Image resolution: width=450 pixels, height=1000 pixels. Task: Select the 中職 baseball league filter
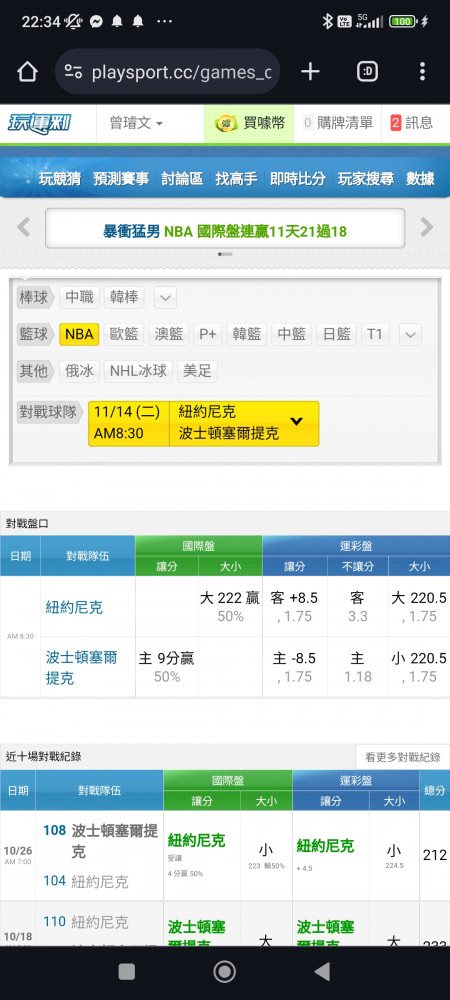point(80,297)
